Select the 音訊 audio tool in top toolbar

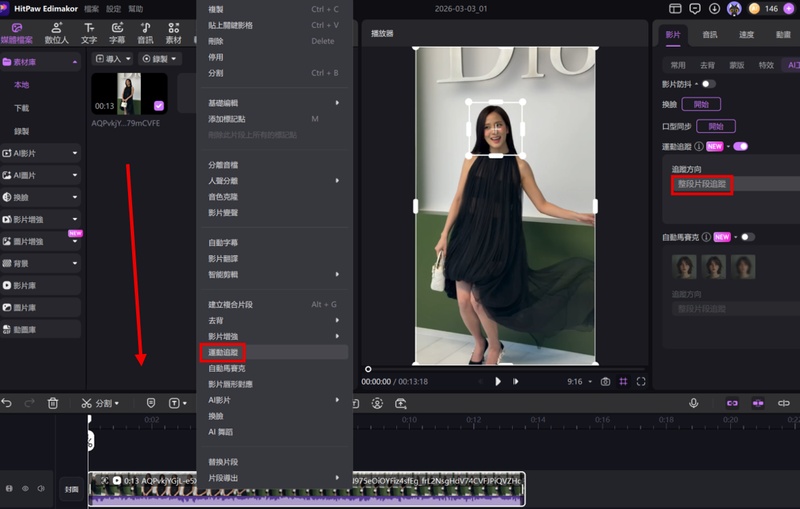[x=146, y=32]
